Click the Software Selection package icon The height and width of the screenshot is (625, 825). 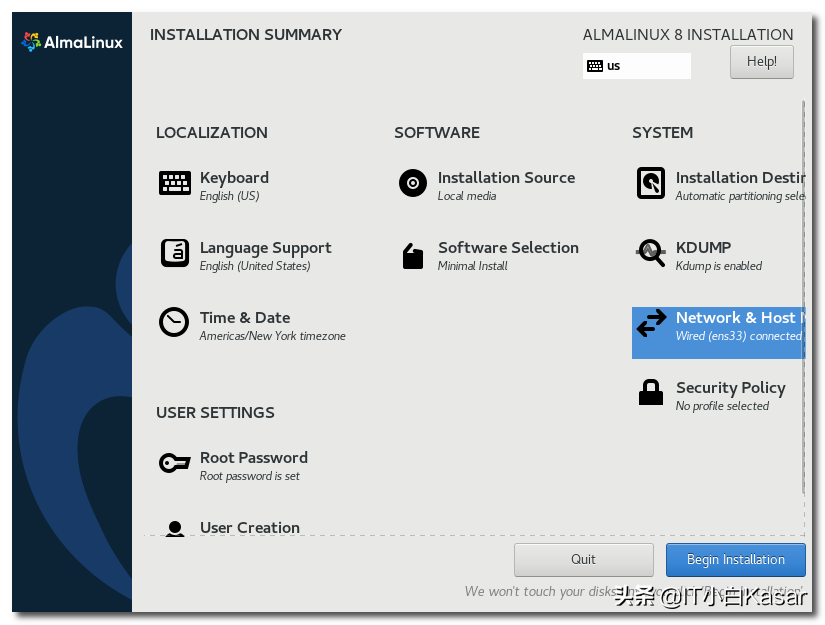click(x=413, y=256)
